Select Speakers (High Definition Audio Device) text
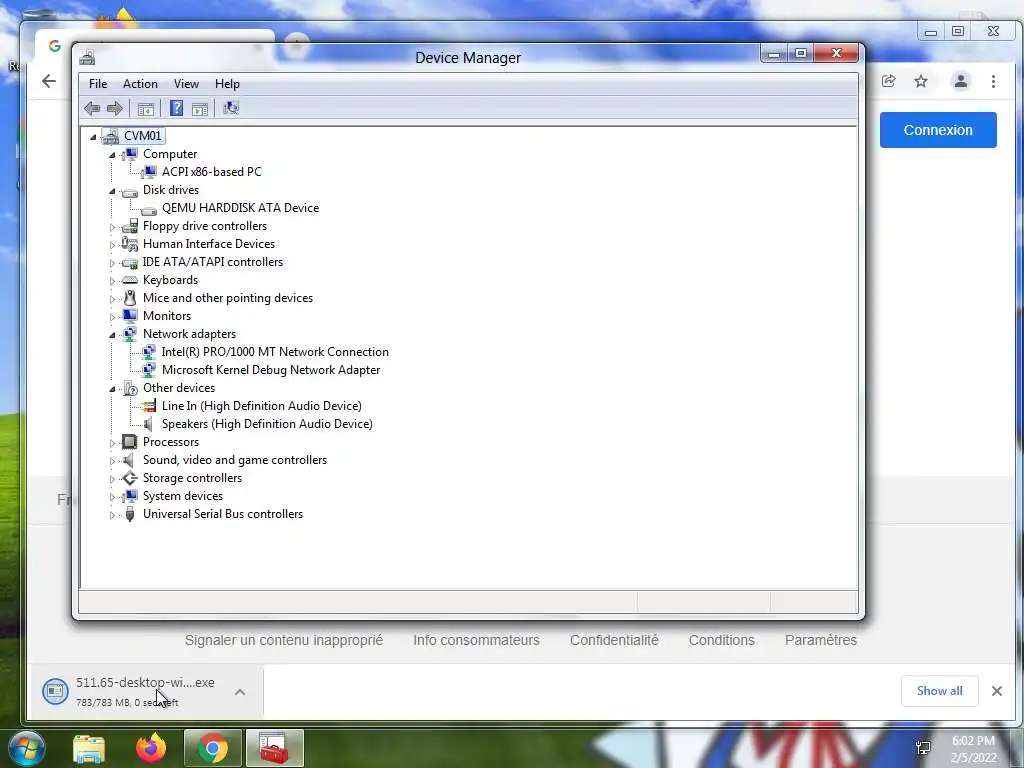The height and width of the screenshot is (768, 1024). click(267, 424)
